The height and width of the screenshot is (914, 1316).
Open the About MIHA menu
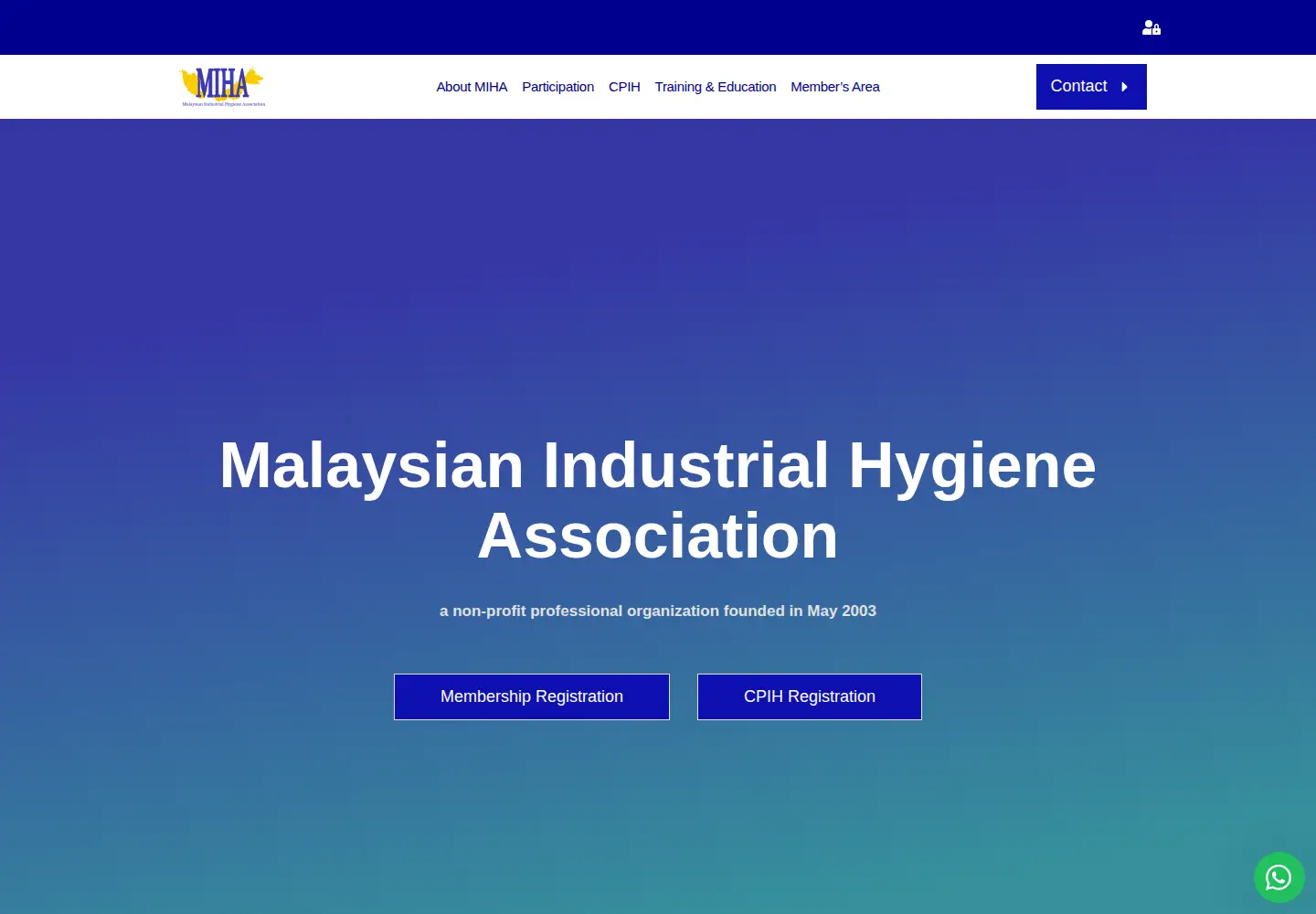click(472, 87)
